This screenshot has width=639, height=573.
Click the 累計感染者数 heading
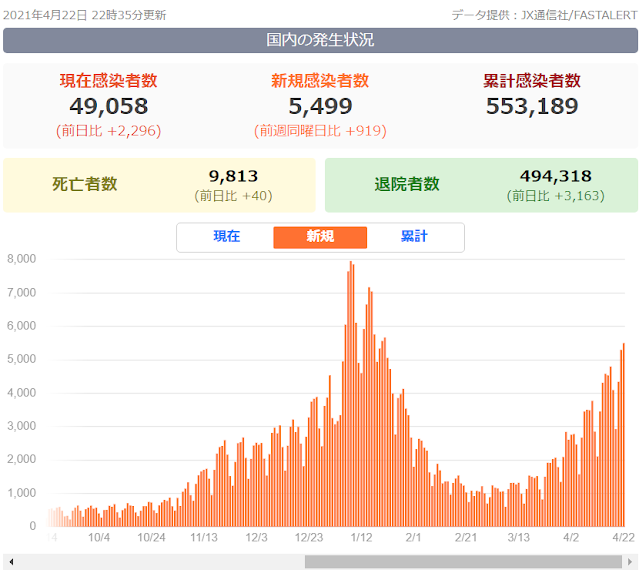pyautogui.click(x=532, y=81)
